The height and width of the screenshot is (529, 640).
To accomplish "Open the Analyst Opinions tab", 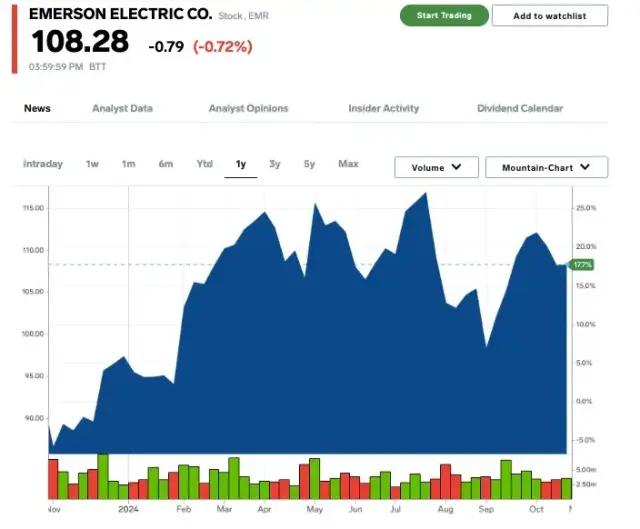I will 248,108.
